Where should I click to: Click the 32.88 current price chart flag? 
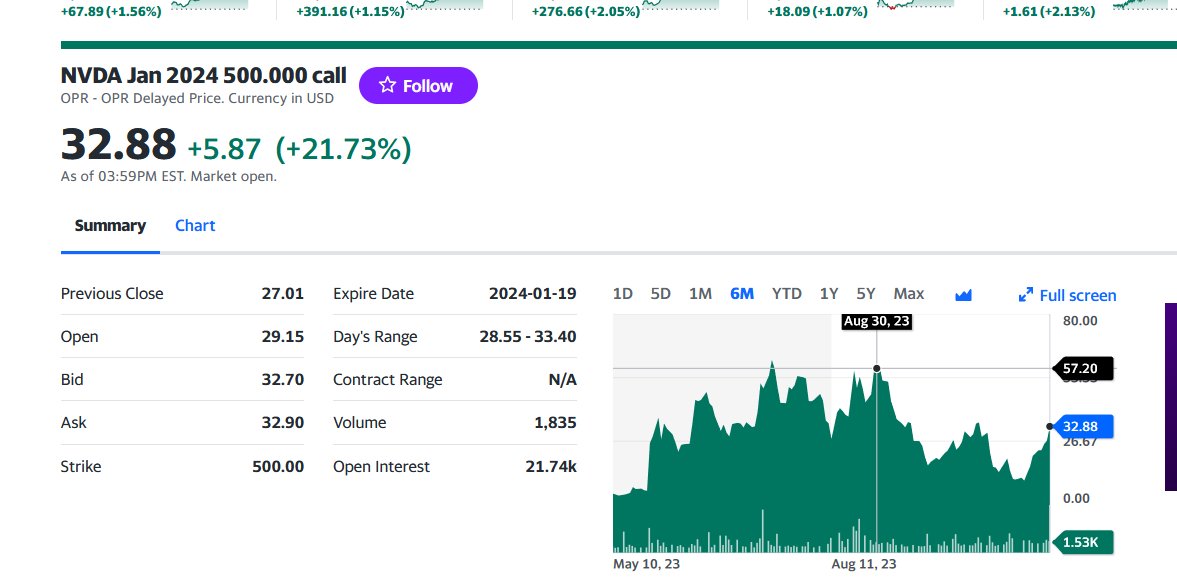coord(1083,427)
